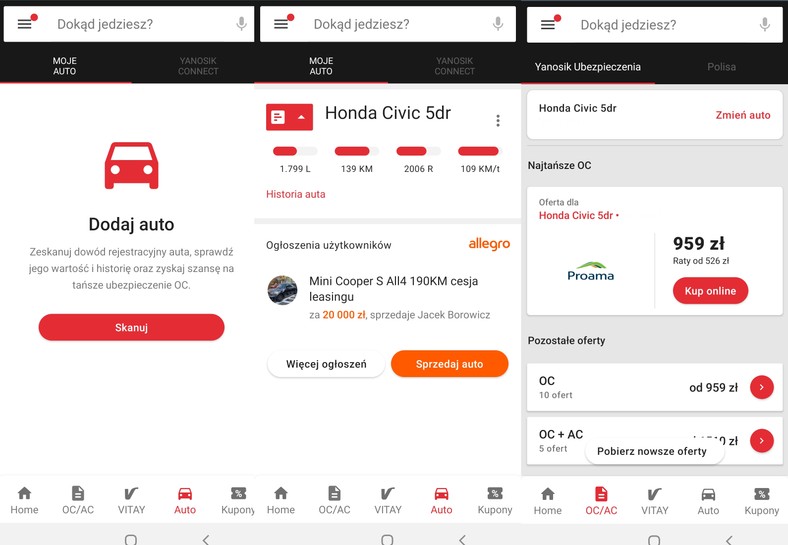Viewport: 788px width, 545px height.
Task: Click the search field on the Dodaj auto screen
Action: coord(129,24)
